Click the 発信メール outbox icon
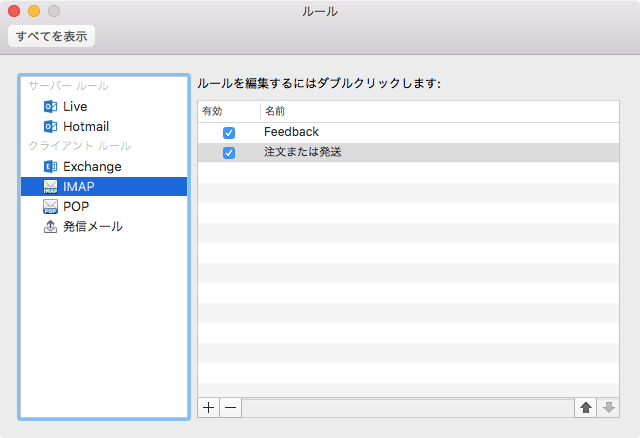Image resolution: width=640 pixels, height=438 pixels. (x=50, y=227)
